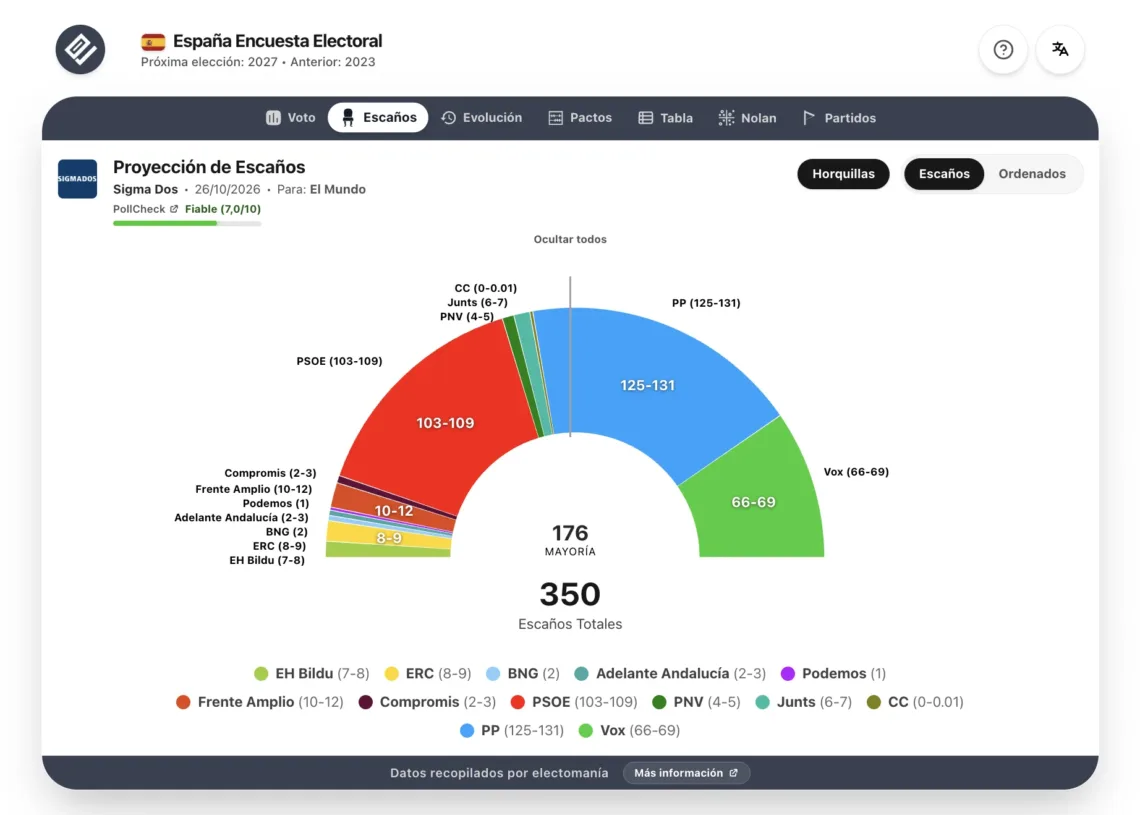Click the language translate icon
This screenshot has height=815, width=1140.
point(1059,49)
